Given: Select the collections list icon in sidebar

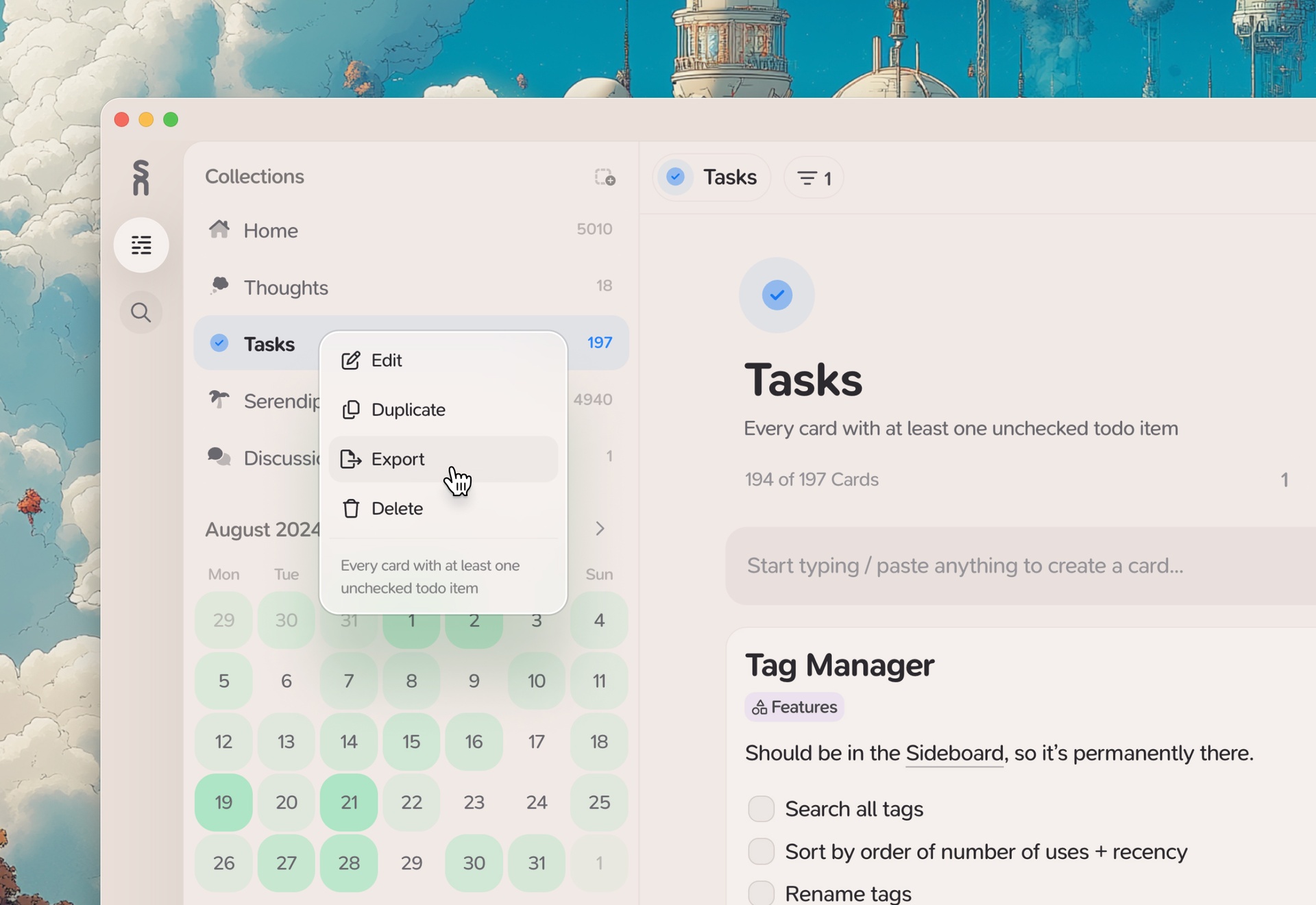Looking at the screenshot, I should (141, 245).
